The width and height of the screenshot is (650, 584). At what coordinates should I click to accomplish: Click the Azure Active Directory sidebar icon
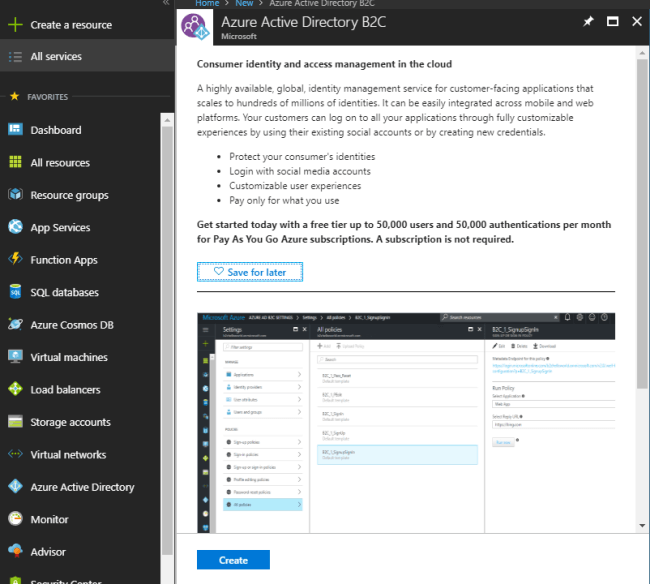click(15, 486)
